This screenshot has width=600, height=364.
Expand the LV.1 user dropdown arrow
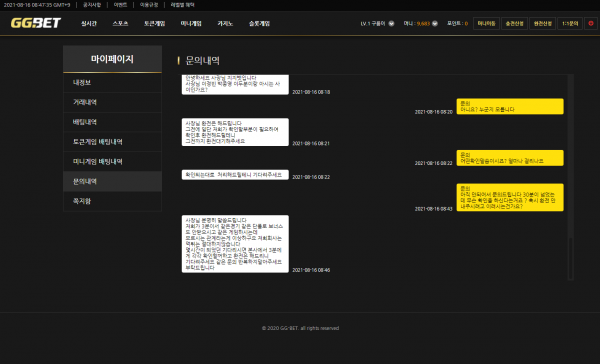tap(391, 23)
